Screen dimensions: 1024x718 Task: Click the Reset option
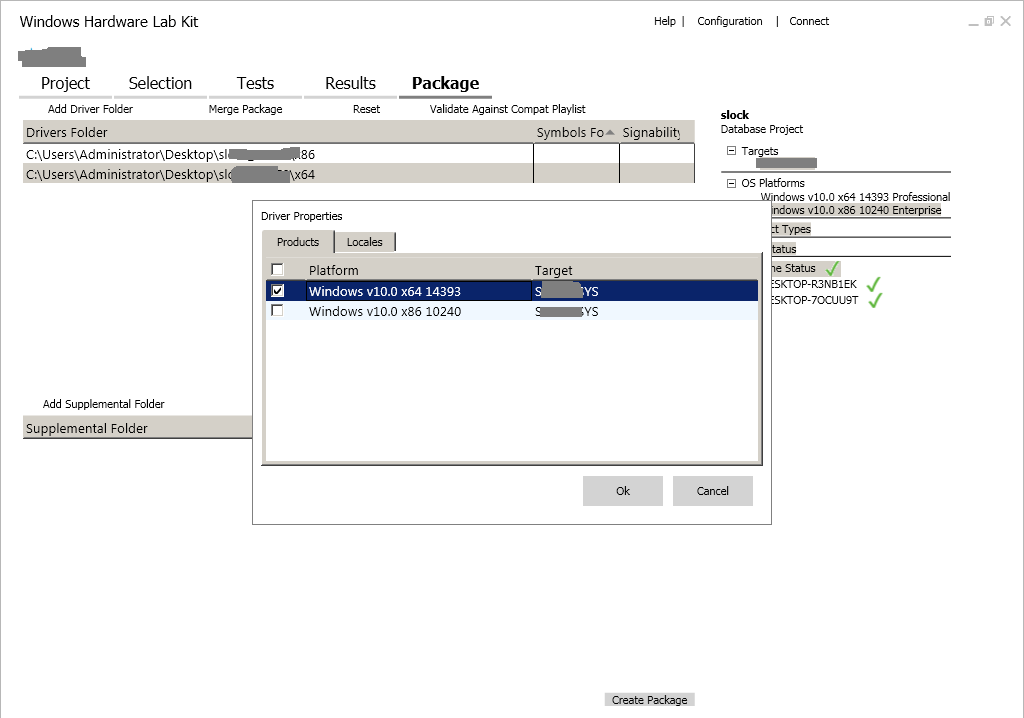[366, 109]
